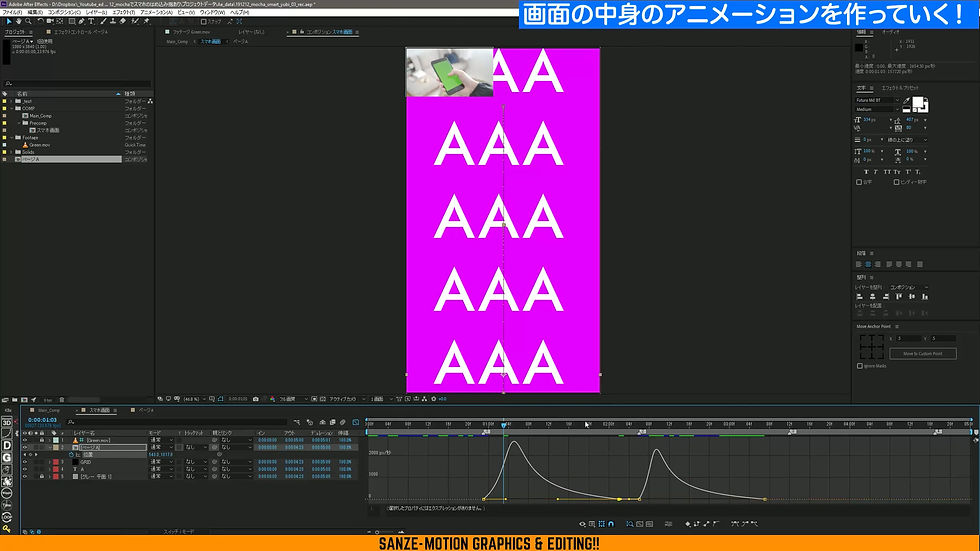Click the Project panel search field
Screen dimensions: 980x551
coord(78,83)
